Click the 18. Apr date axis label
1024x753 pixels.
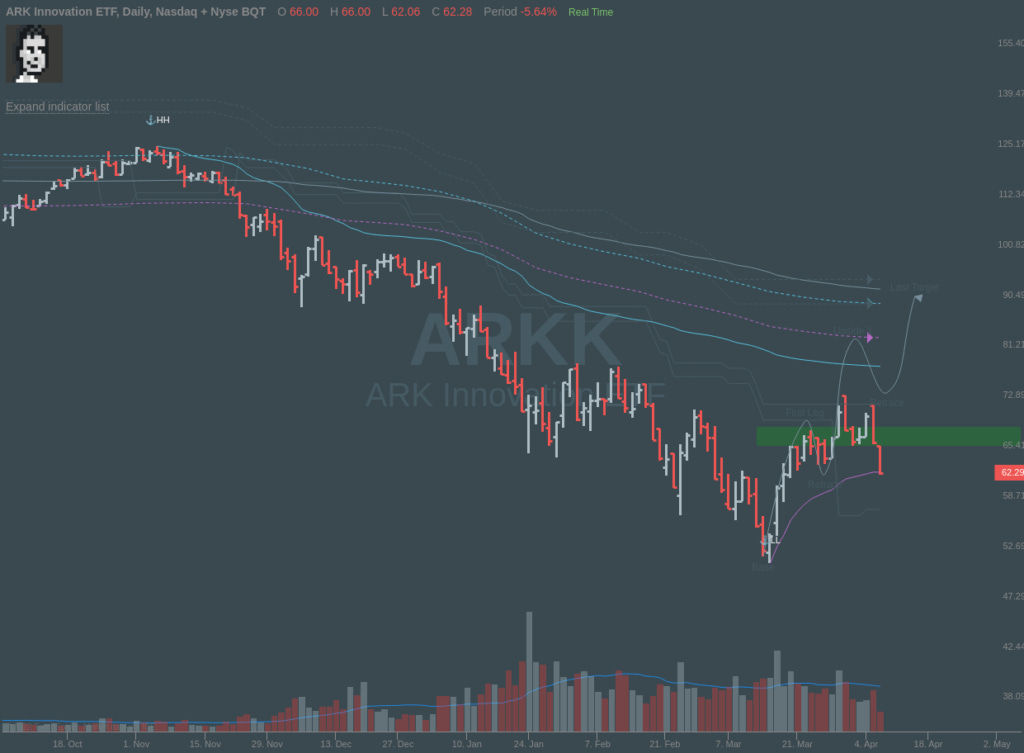click(928, 744)
